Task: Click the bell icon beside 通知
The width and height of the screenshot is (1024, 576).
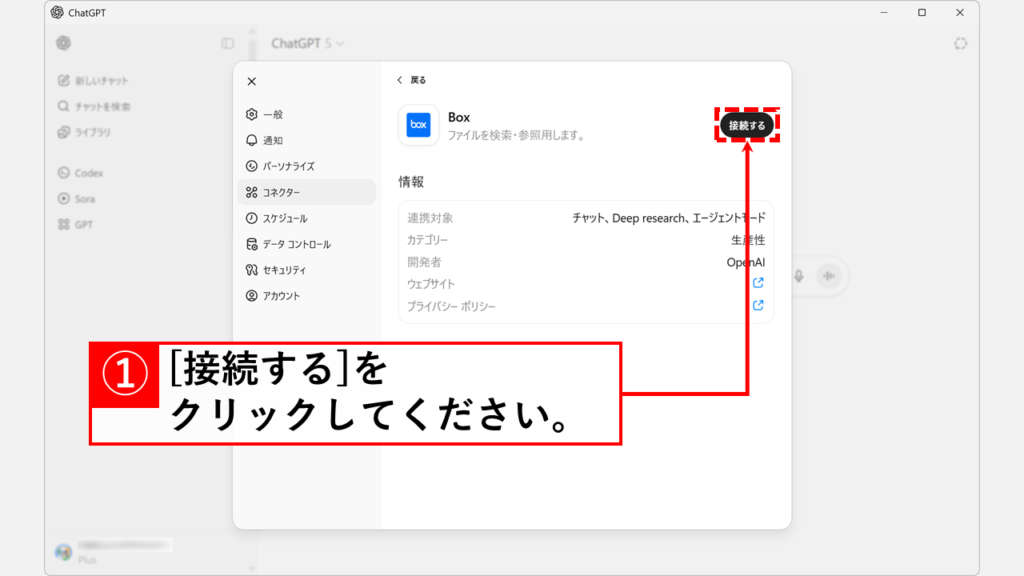Action: click(251, 140)
